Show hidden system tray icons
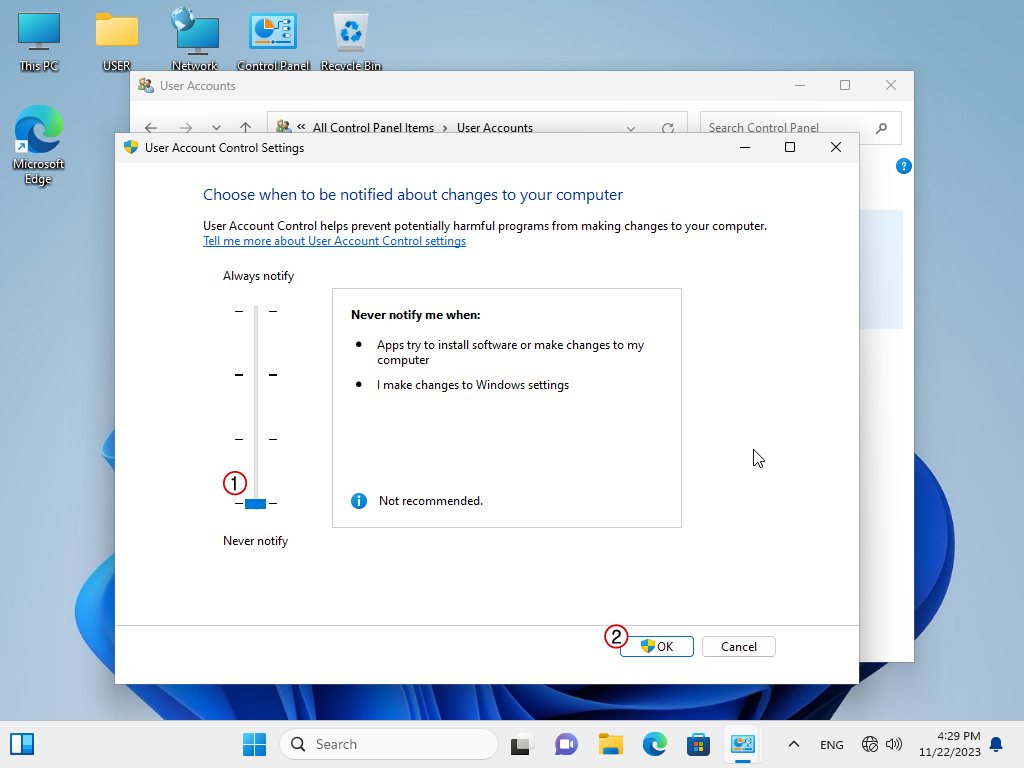Image resolution: width=1024 pixels, height=768 pixels. [794, 744]
